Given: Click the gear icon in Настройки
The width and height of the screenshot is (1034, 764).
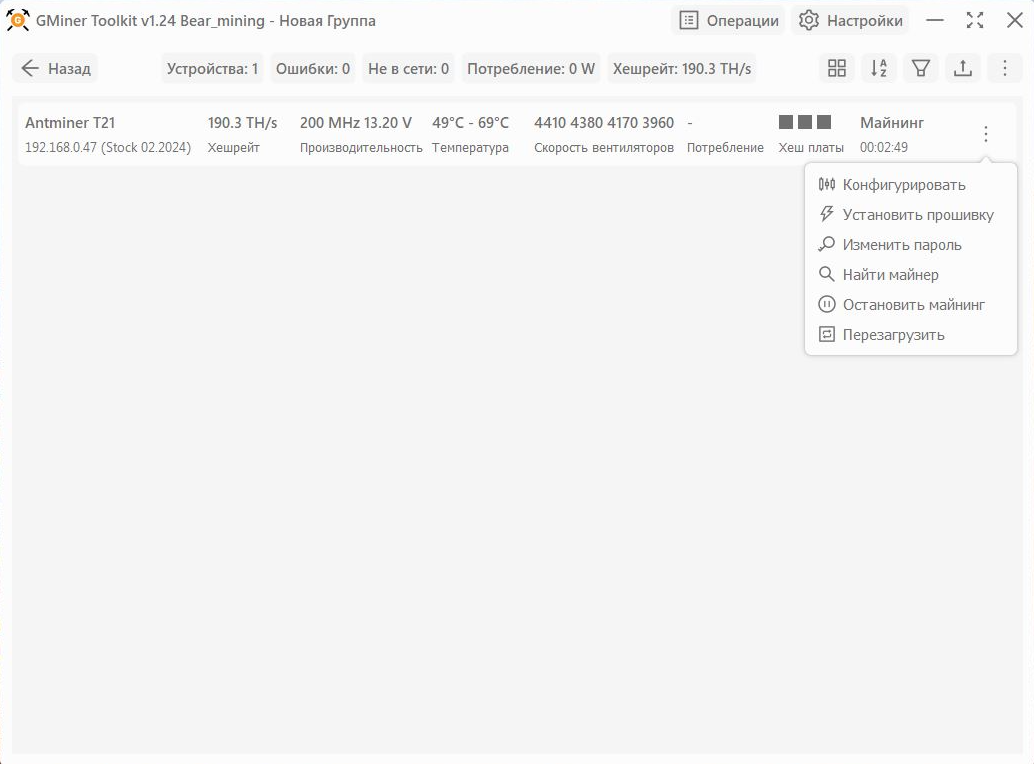Looking at the screenshot, I should (x=808, y=20).
